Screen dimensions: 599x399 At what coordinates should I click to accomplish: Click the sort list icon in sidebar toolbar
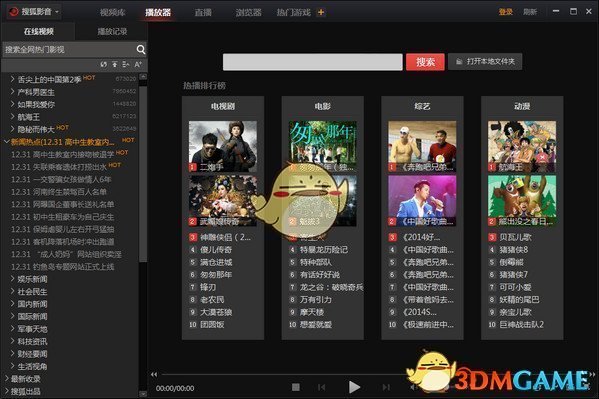tap(126, 65)
